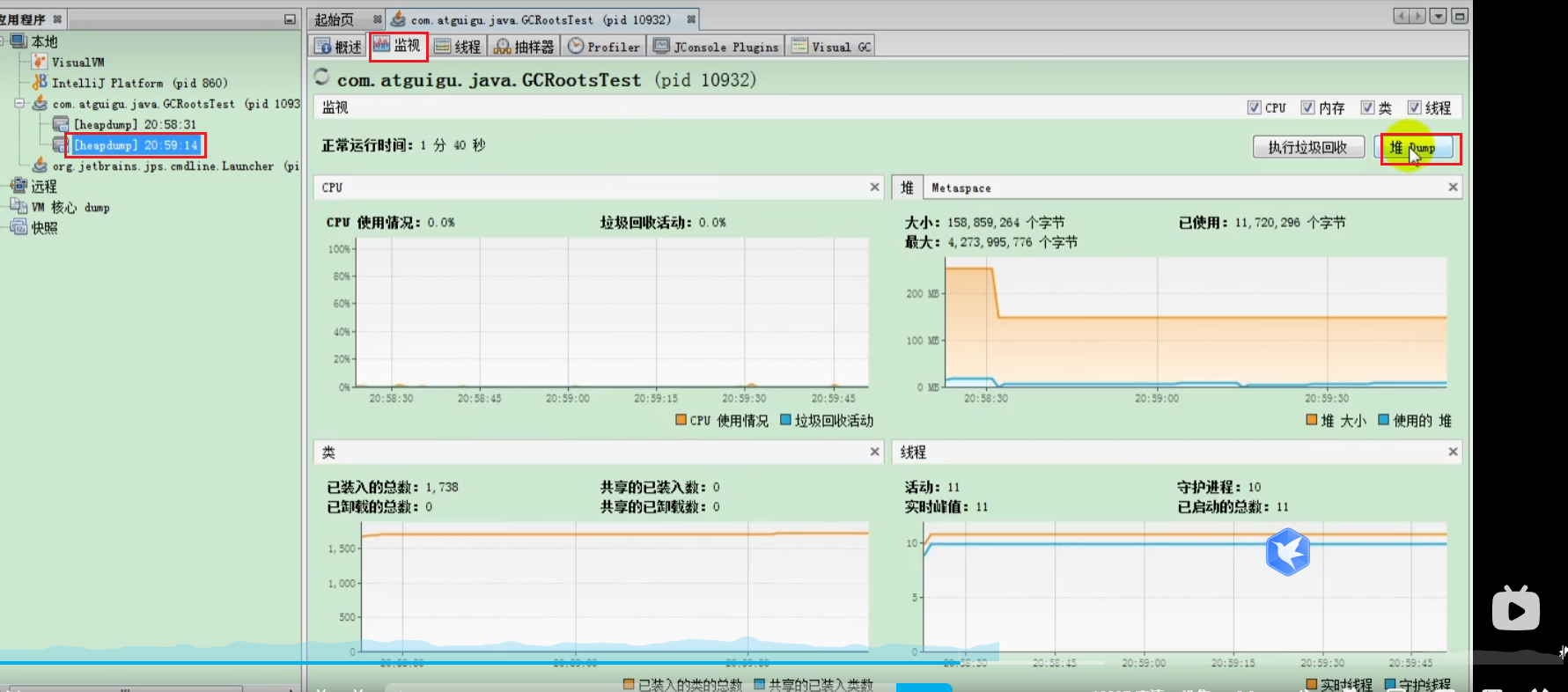Screen dimensions: 1568x692
Task: Select the VM 核心 dump node
Action: [70, 208]
